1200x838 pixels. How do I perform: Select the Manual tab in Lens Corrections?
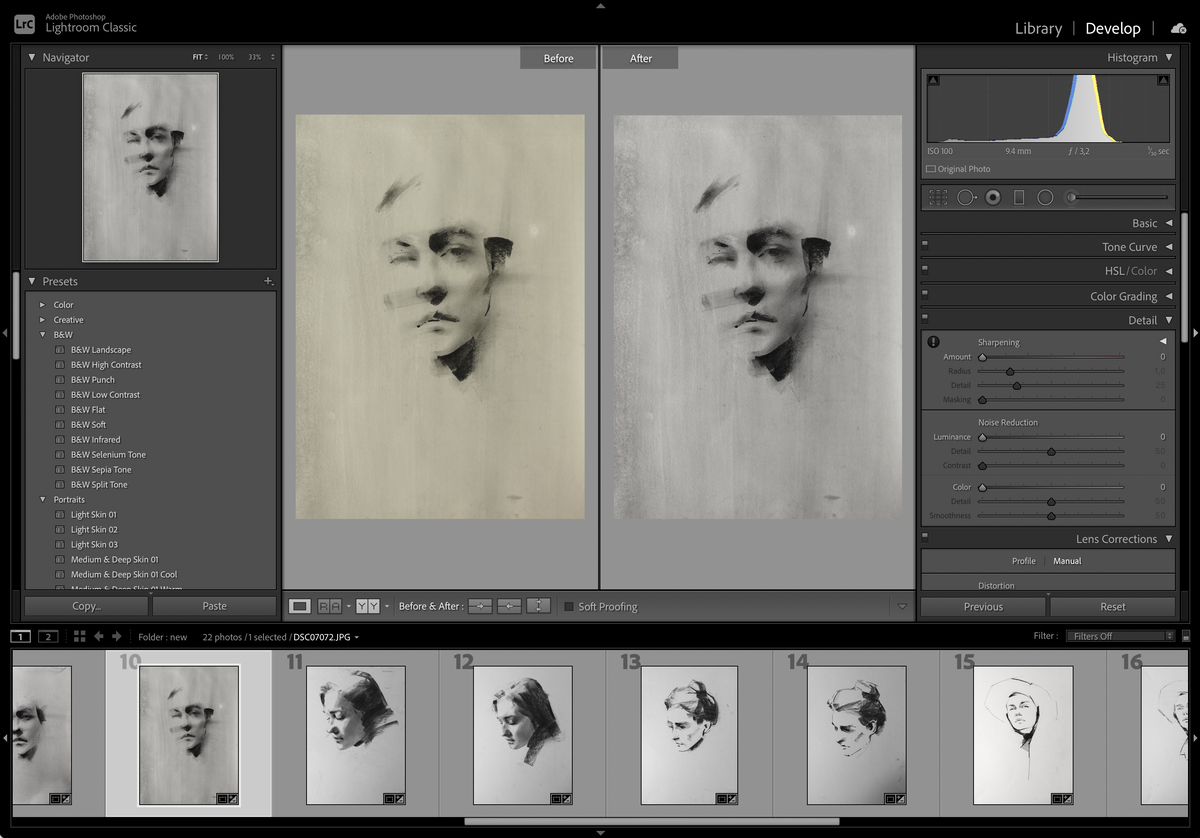(x=1067, y=561)
